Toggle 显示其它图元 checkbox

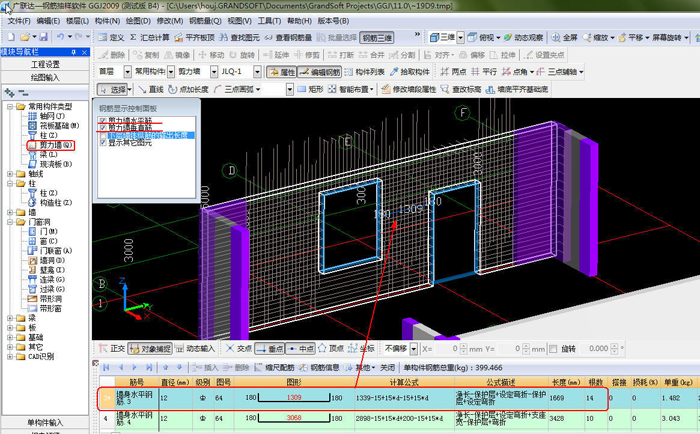(103, 142)
